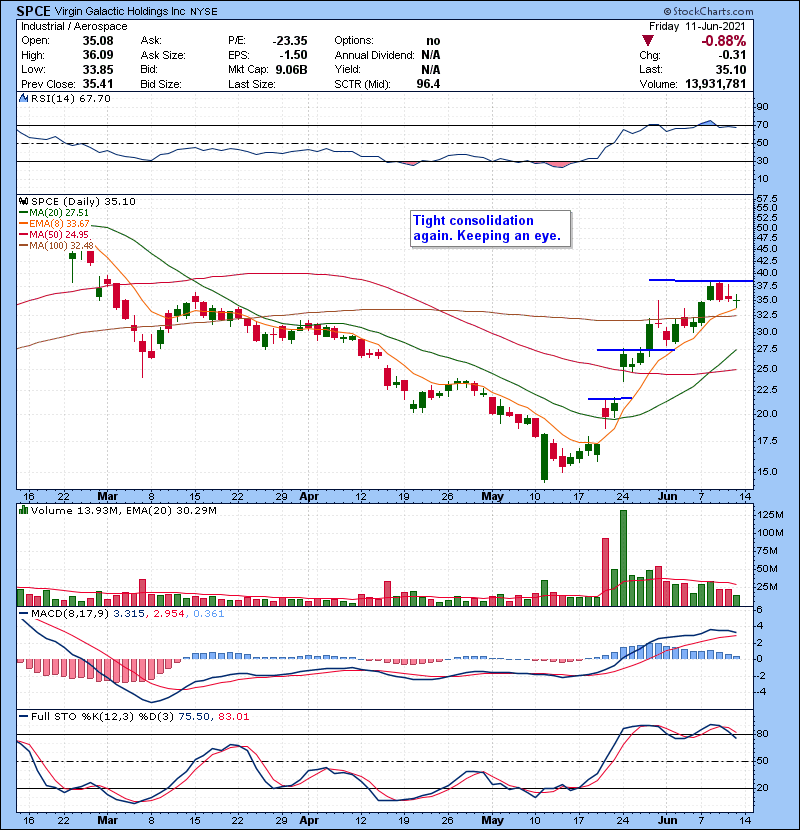Click the Prev Close value 35.41

[x=98, y=84]
